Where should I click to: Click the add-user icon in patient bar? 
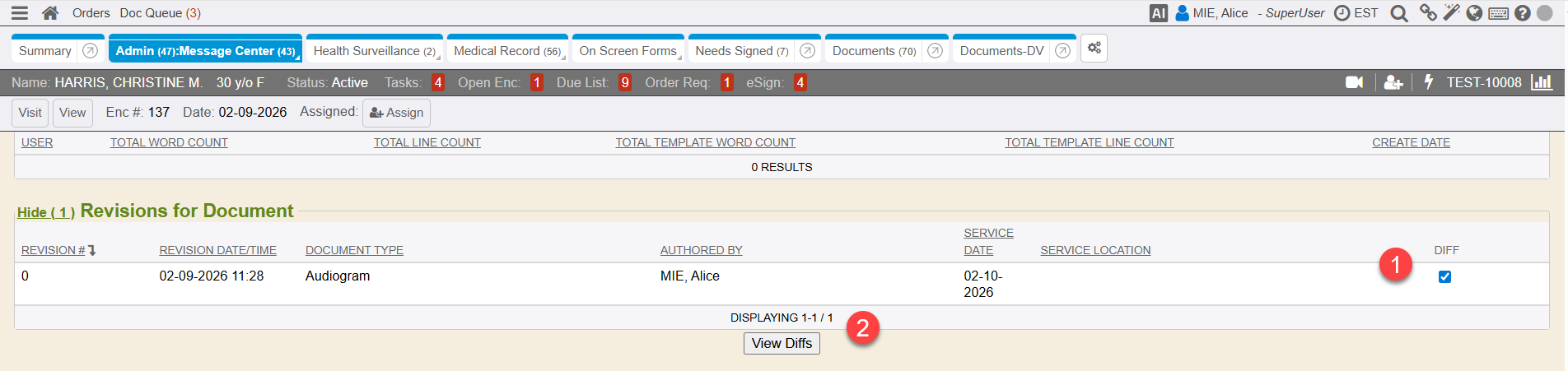tap(1393, 82)
